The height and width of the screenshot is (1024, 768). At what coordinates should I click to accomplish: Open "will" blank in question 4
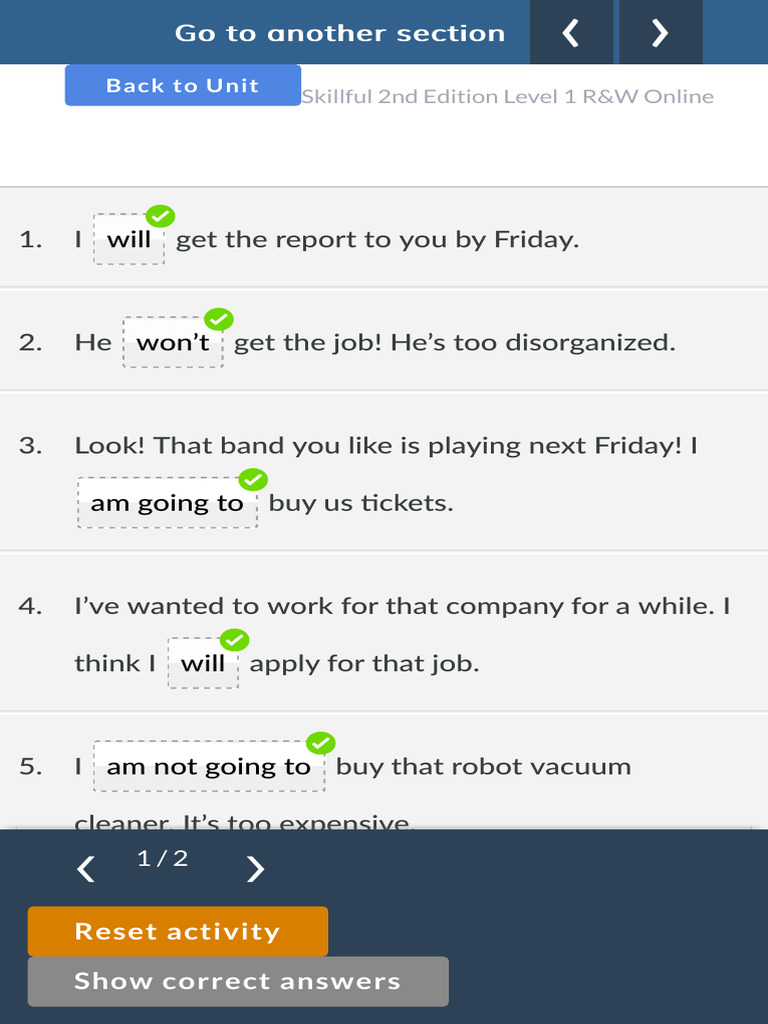[203, 664]
